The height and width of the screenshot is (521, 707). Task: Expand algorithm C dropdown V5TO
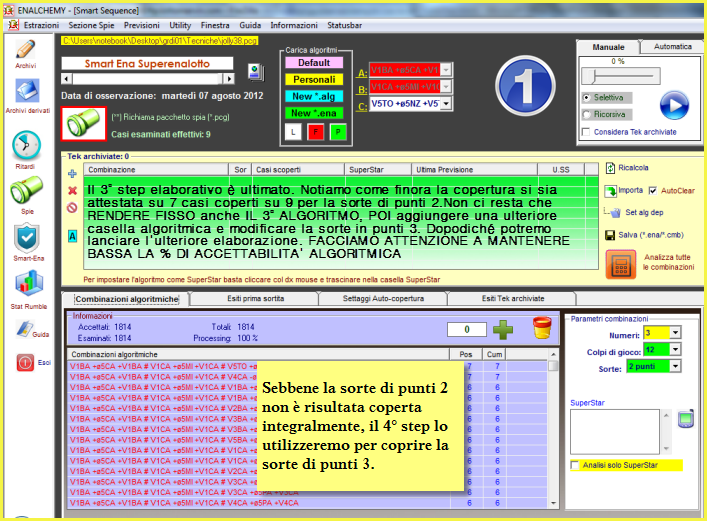(x=446, y=104)
